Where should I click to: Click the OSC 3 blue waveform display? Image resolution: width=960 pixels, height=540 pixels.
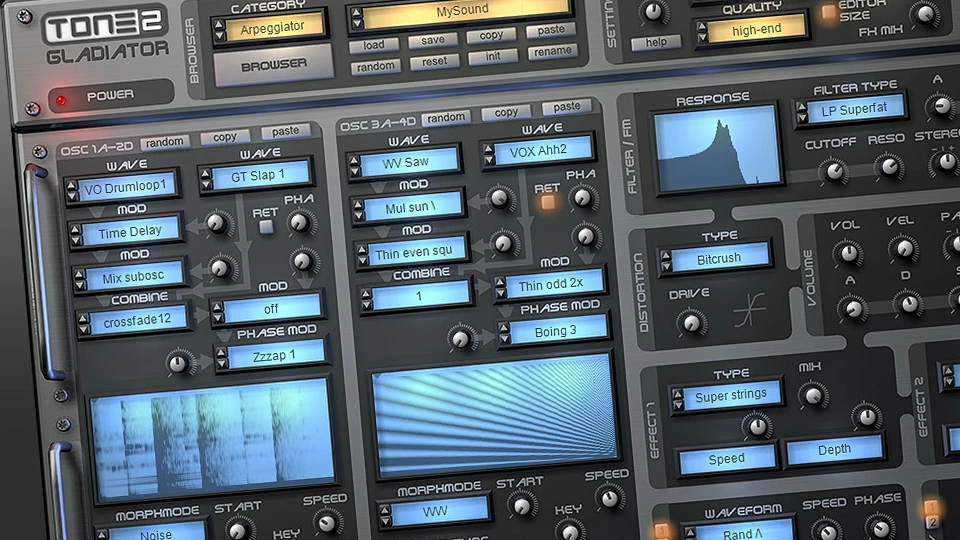click(490, 398)
